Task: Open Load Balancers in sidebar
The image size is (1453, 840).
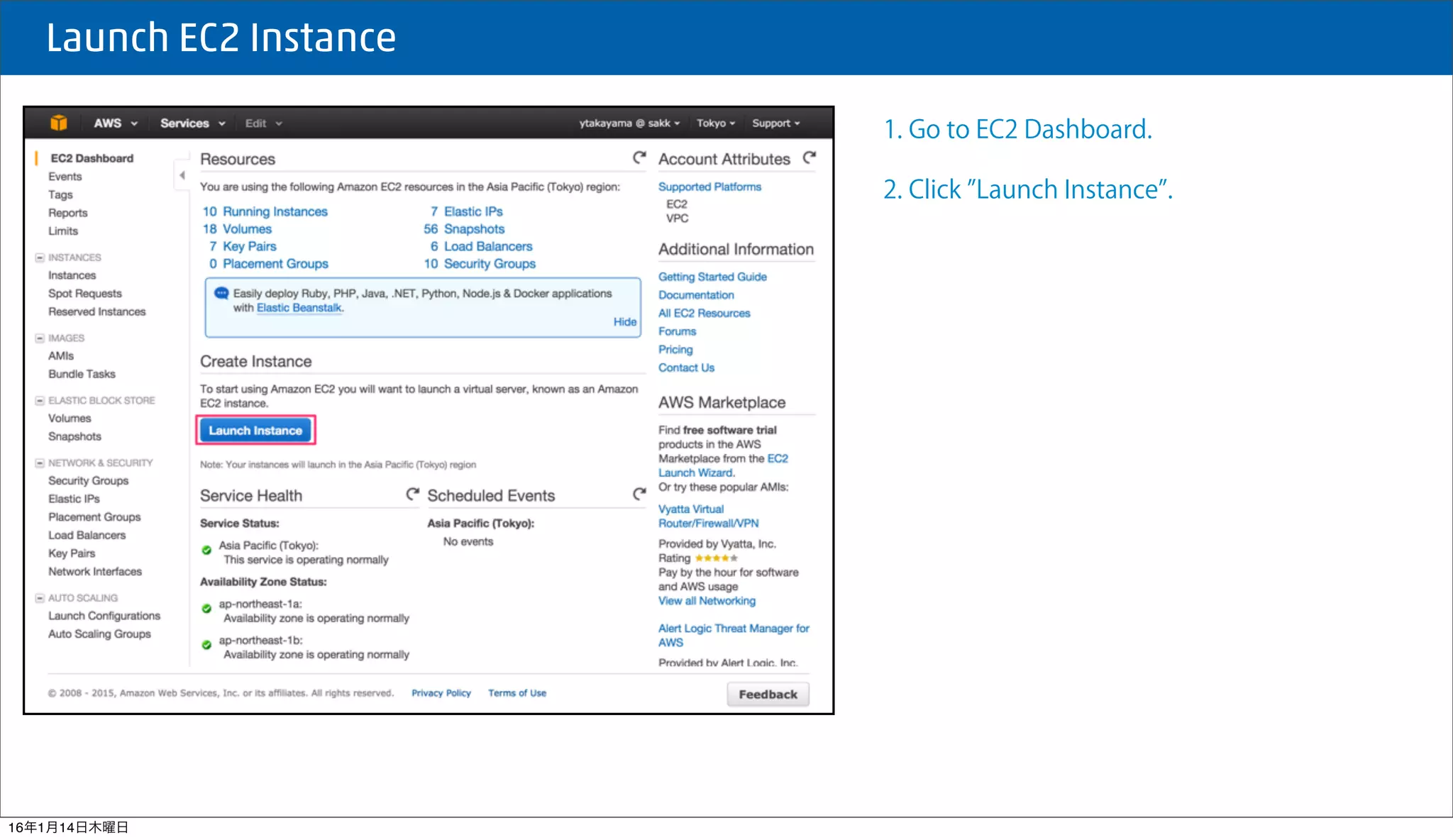Action: [x=87, y=535]
